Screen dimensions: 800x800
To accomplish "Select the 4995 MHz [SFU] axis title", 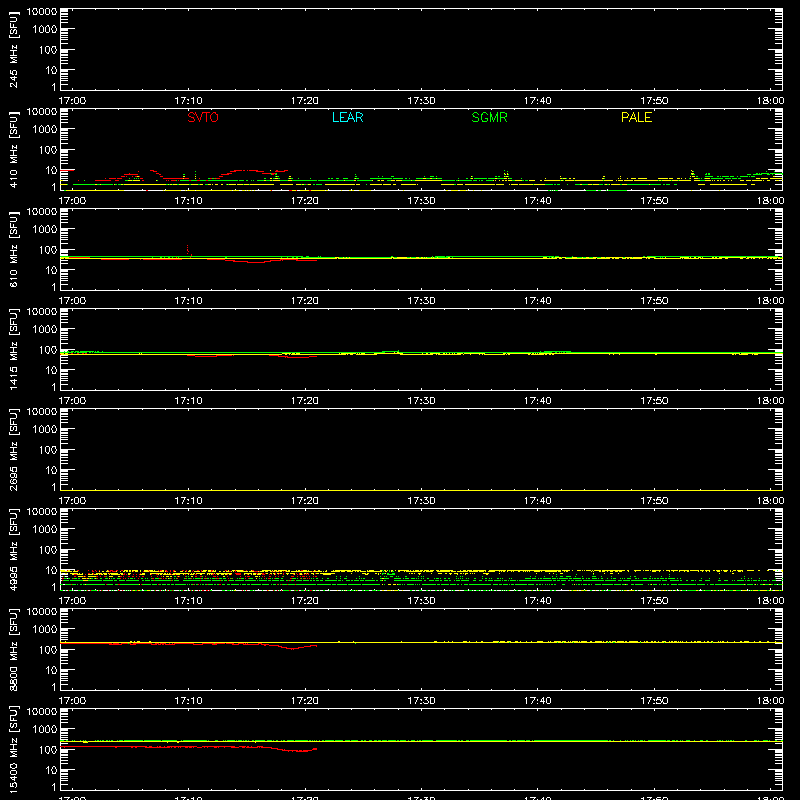I will tap(13, 549).
